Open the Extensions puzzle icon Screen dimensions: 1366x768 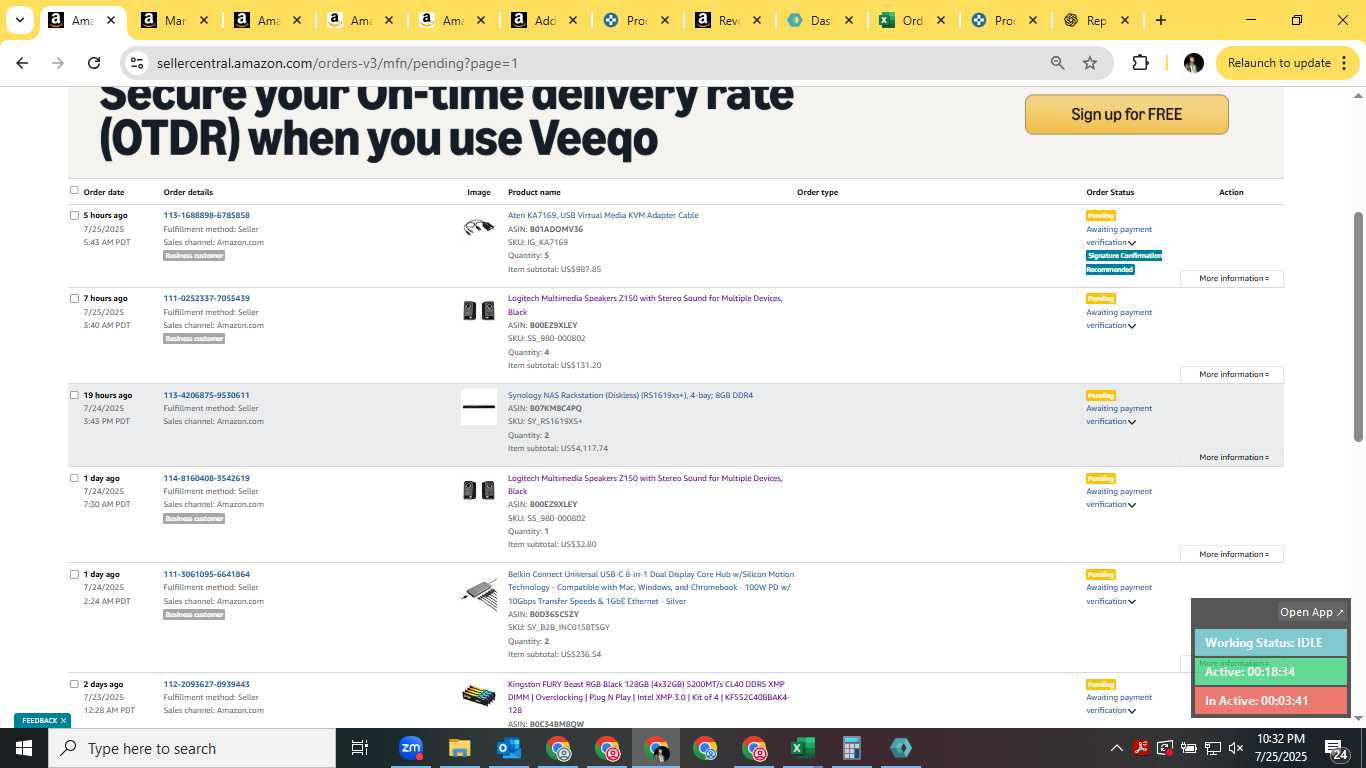pos(1140,63)
